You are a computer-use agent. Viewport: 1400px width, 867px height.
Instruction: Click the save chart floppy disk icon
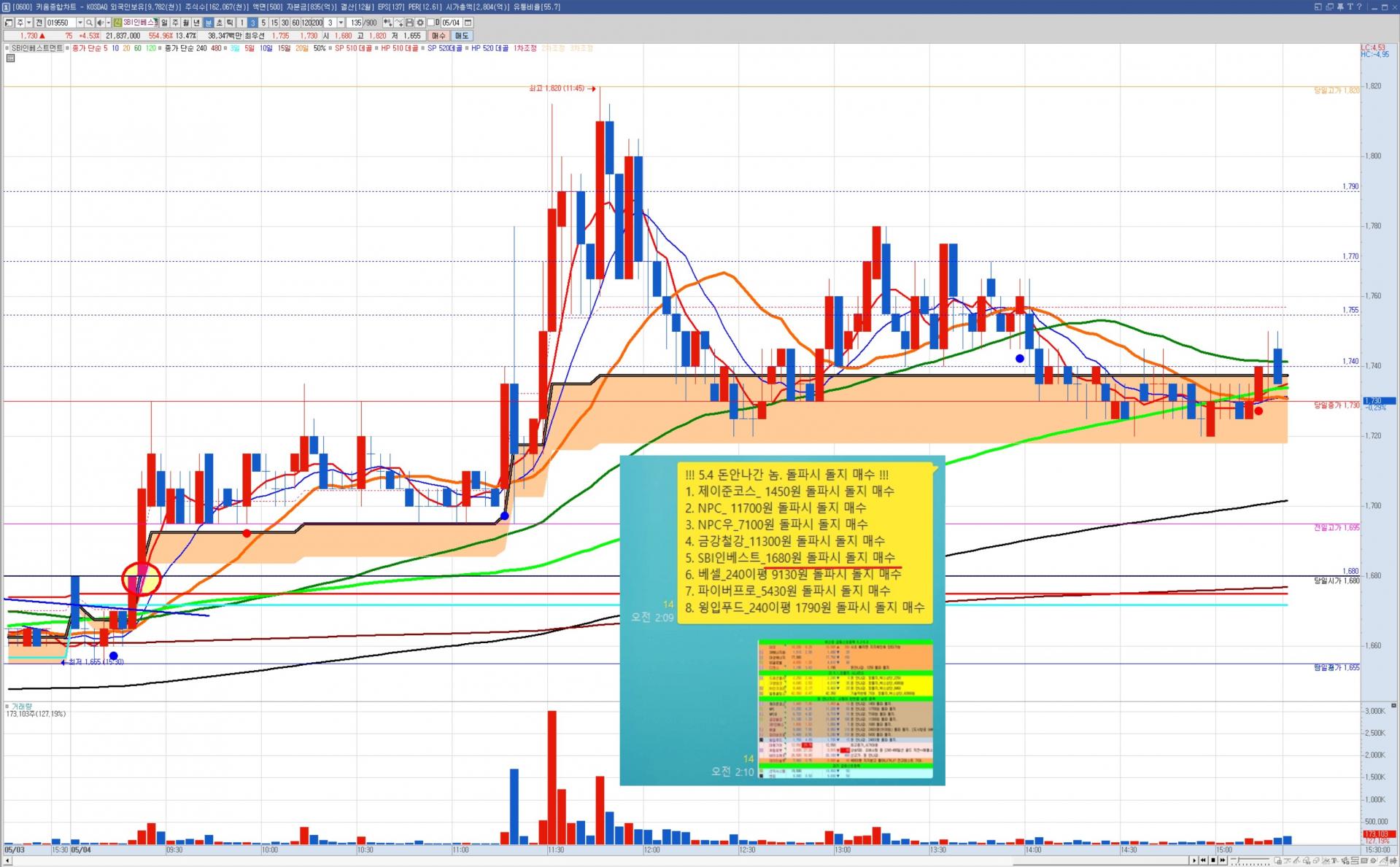point(409,23)
